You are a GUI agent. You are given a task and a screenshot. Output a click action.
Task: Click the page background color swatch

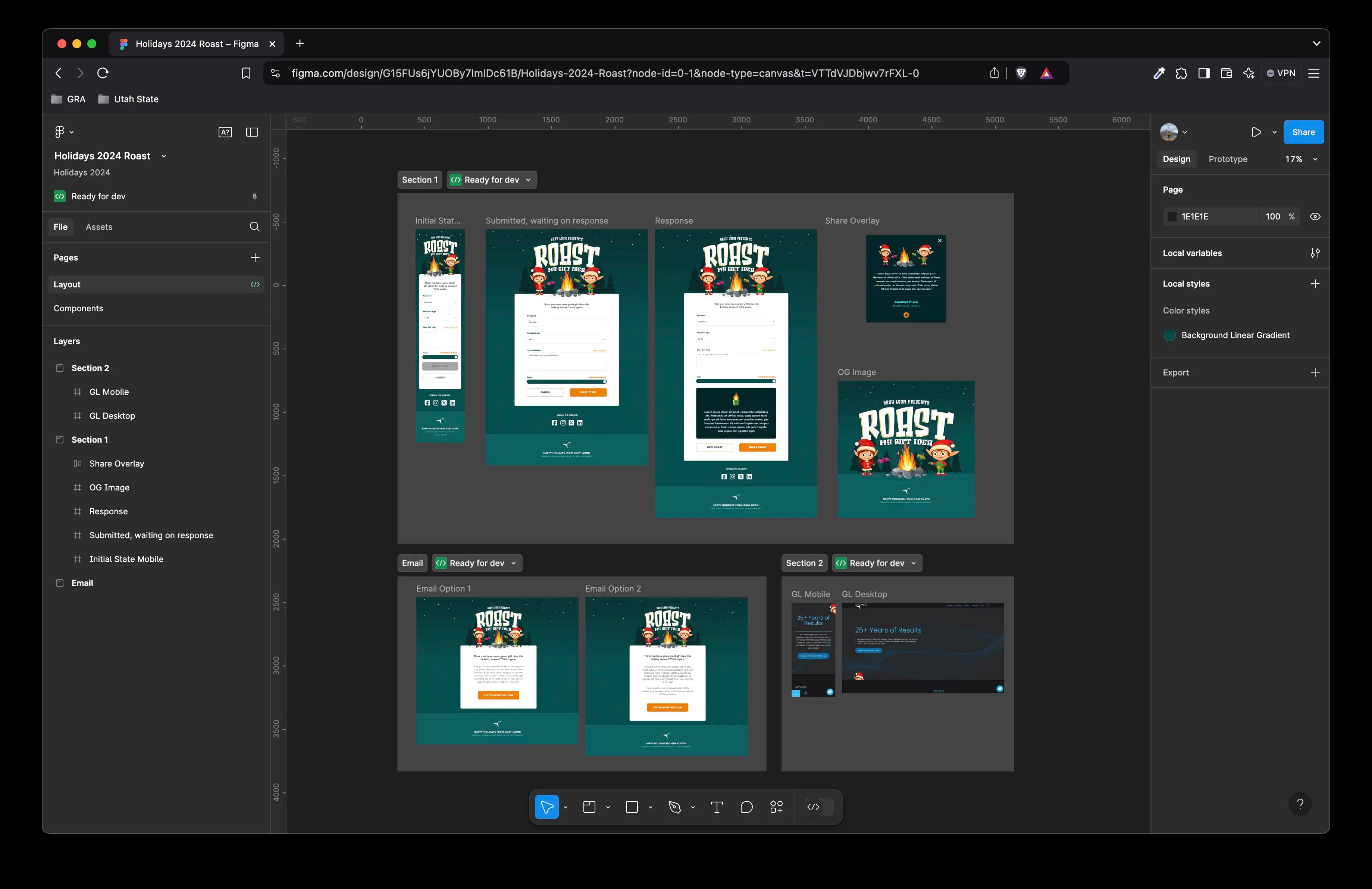pyautogui.click(x=1172, y=217)
